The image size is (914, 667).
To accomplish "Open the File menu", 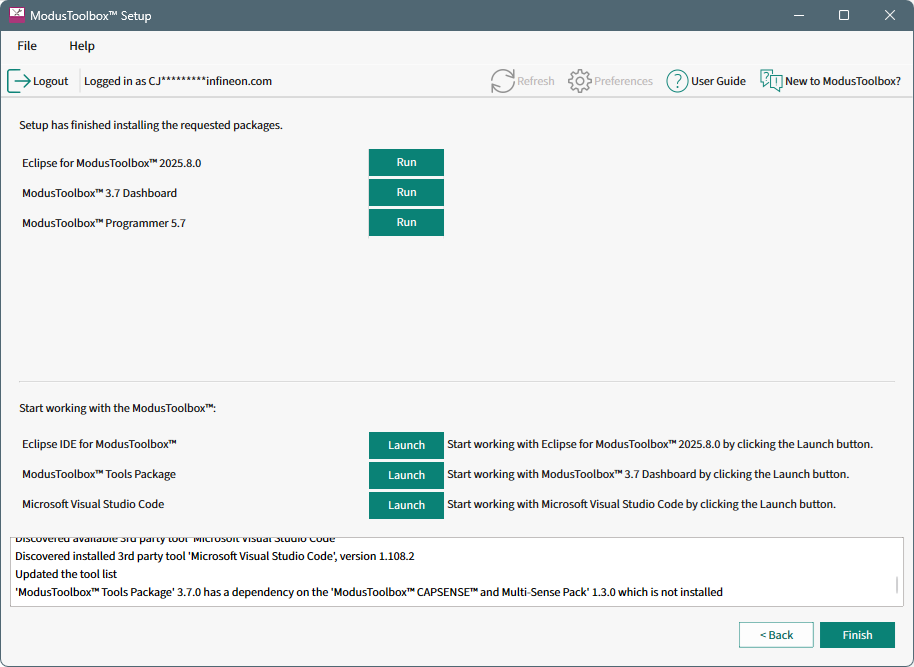I will click(x=27, y=45).
